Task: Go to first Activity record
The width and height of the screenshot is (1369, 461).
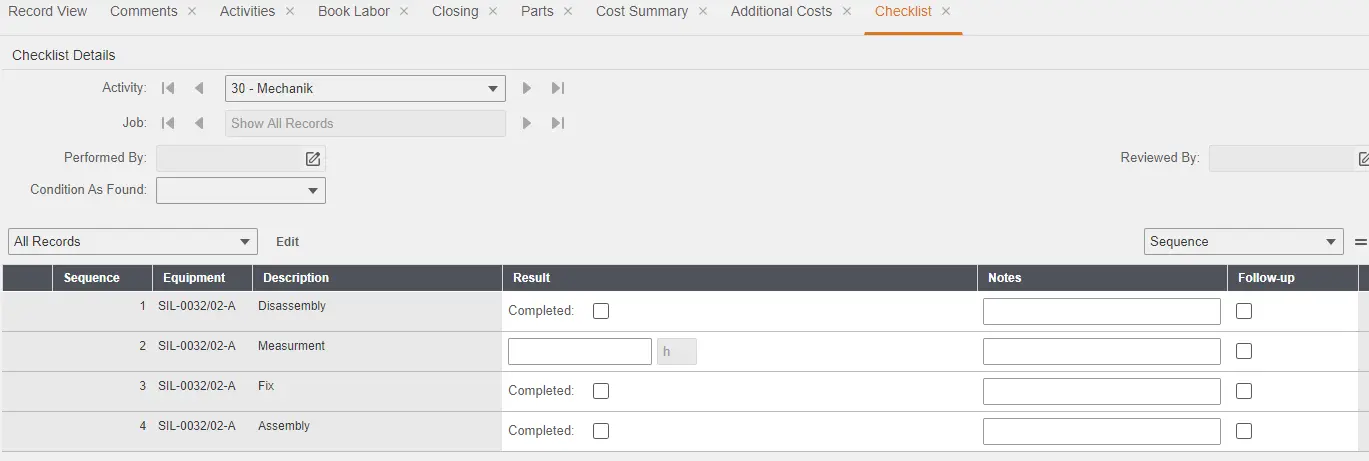Action: click(x=168, y=88)
